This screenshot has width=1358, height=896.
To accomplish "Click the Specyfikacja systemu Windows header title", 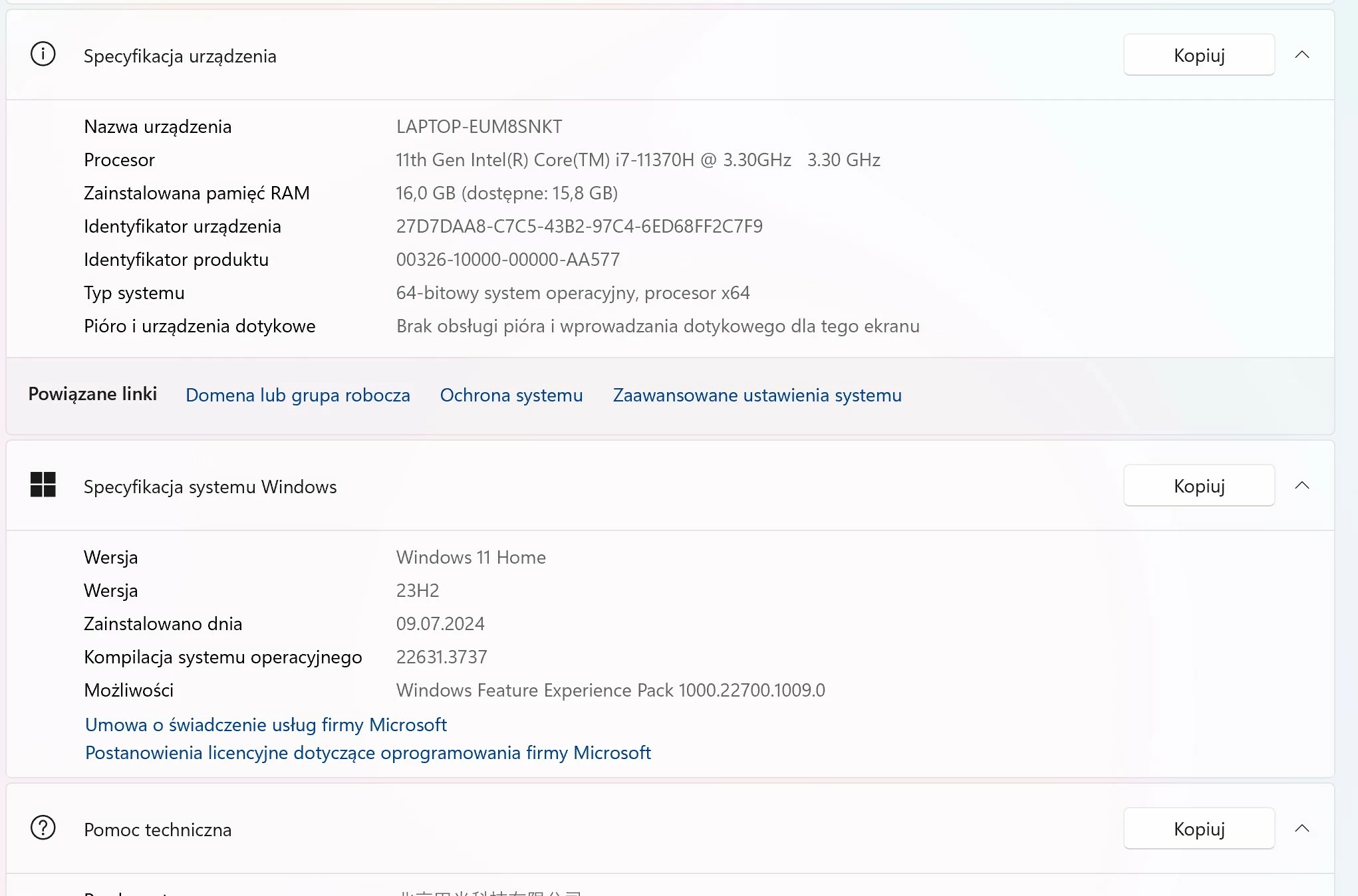I will [x=210, y=487].
